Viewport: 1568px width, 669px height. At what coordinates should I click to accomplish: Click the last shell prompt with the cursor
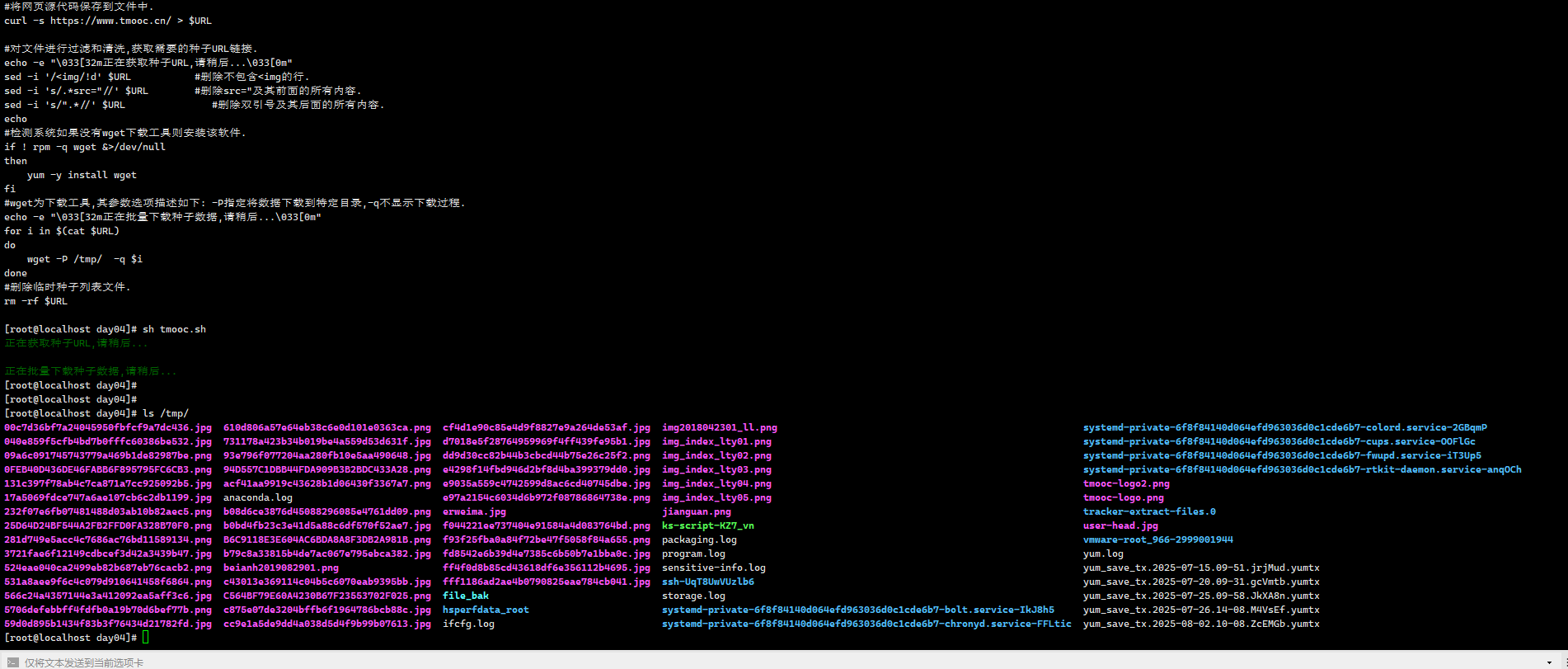point(77,638)
